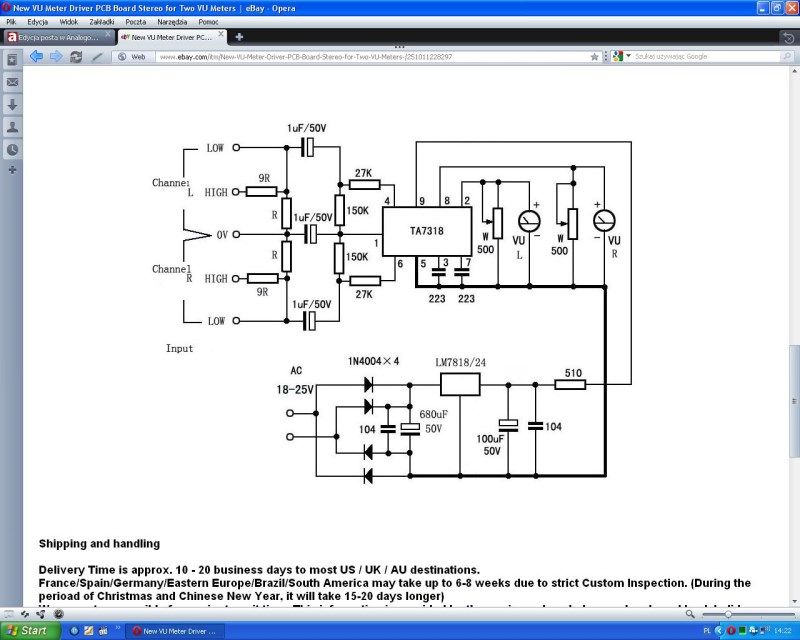This screenshot has height=640, width=800.
Task: Launch the third quick launch icon in taskbar
Action: pyautogui.click(x=103, y=631)
